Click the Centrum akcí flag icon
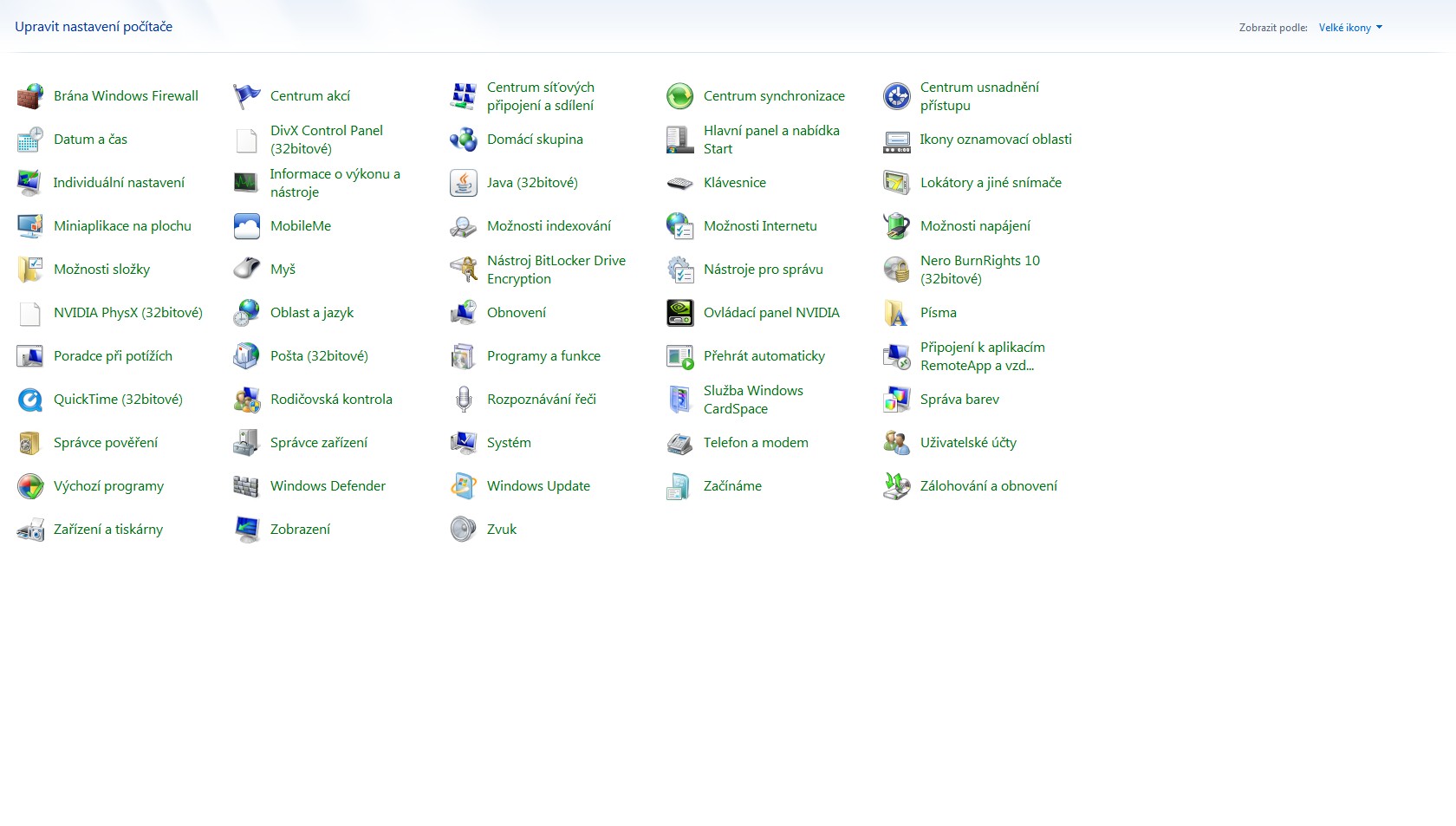The height and width of the screenshot is (826, 1456). (247, 96)
